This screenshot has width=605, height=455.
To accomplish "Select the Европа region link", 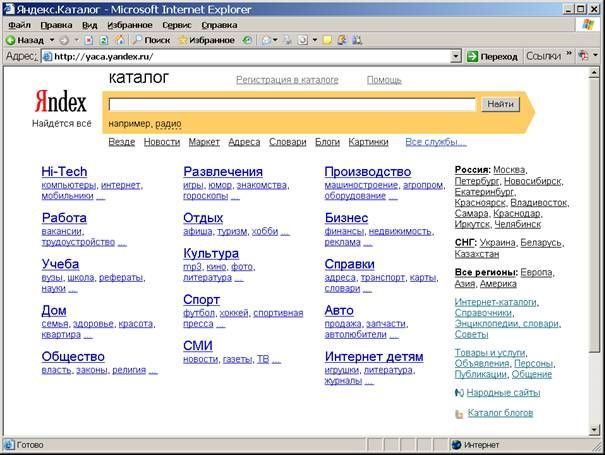I will point(536,272).
